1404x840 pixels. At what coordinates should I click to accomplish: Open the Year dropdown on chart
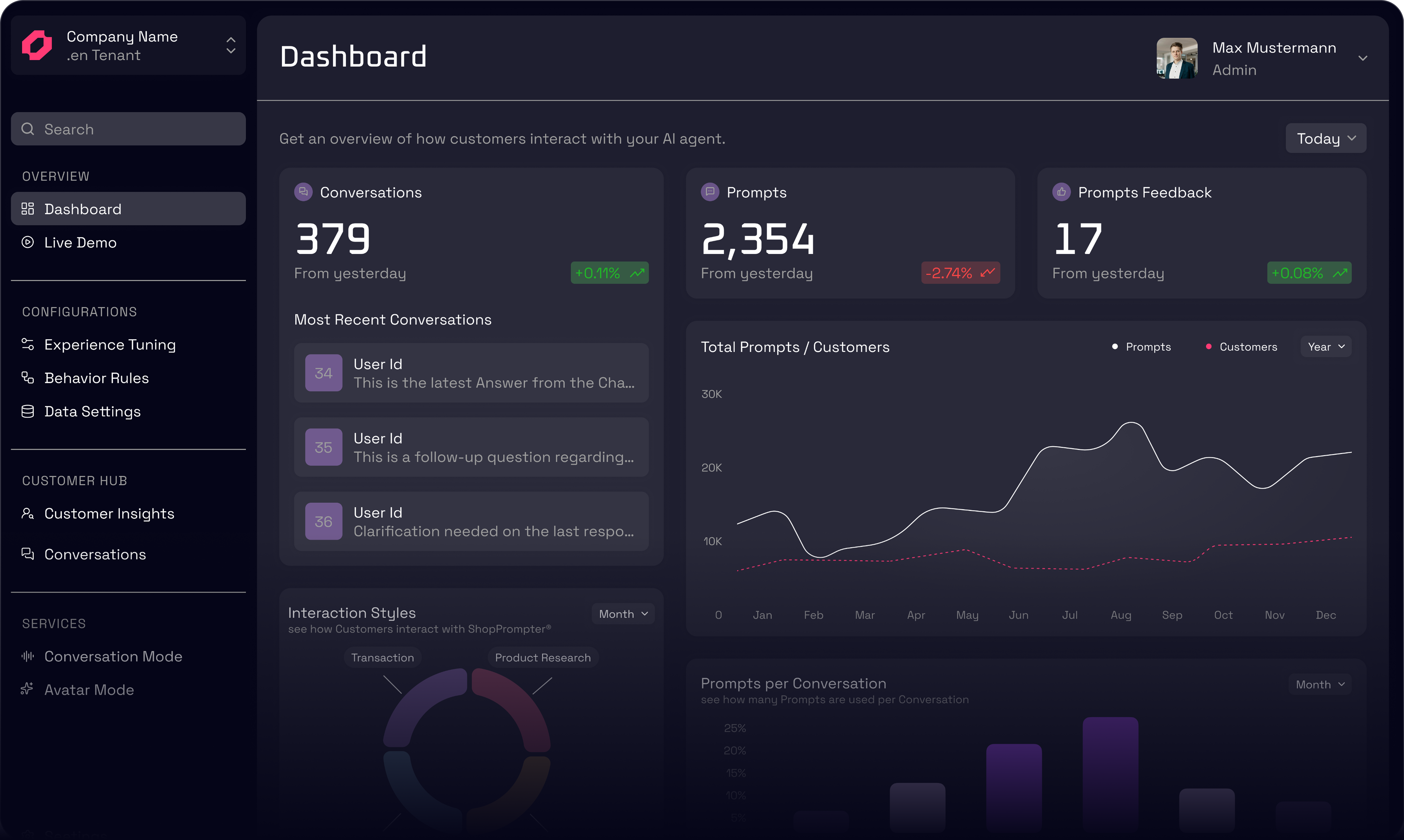click(x=1325, y=346)
